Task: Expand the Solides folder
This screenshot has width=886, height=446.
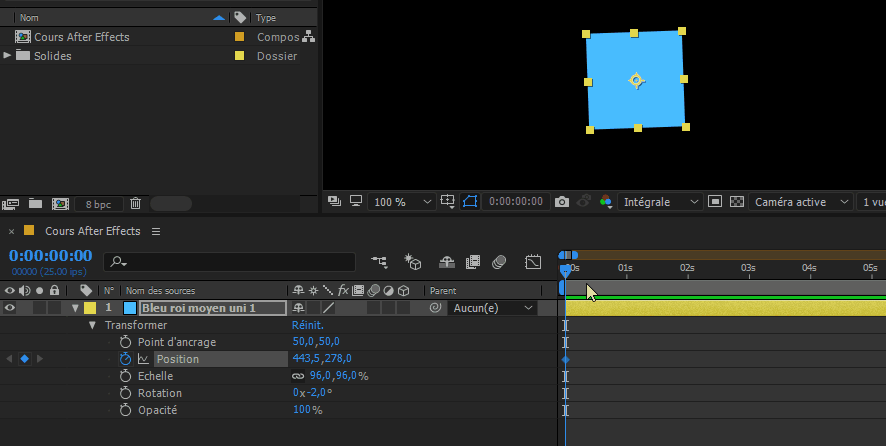Action: (7, 55)
